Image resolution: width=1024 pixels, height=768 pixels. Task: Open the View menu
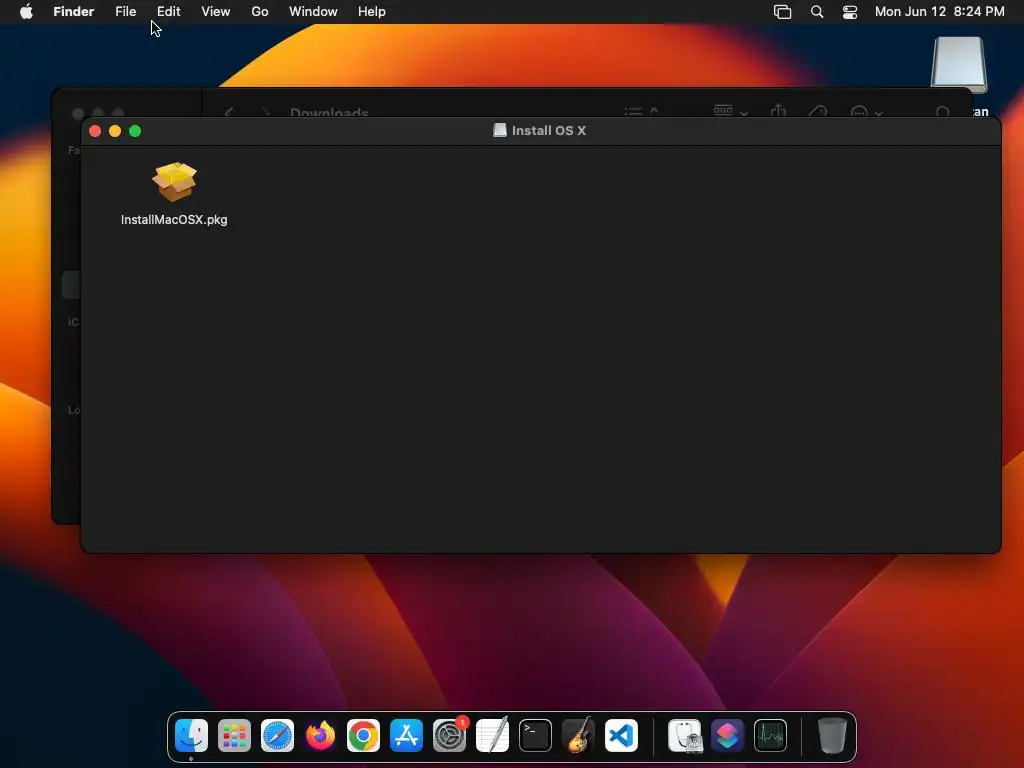pos(216,12)
